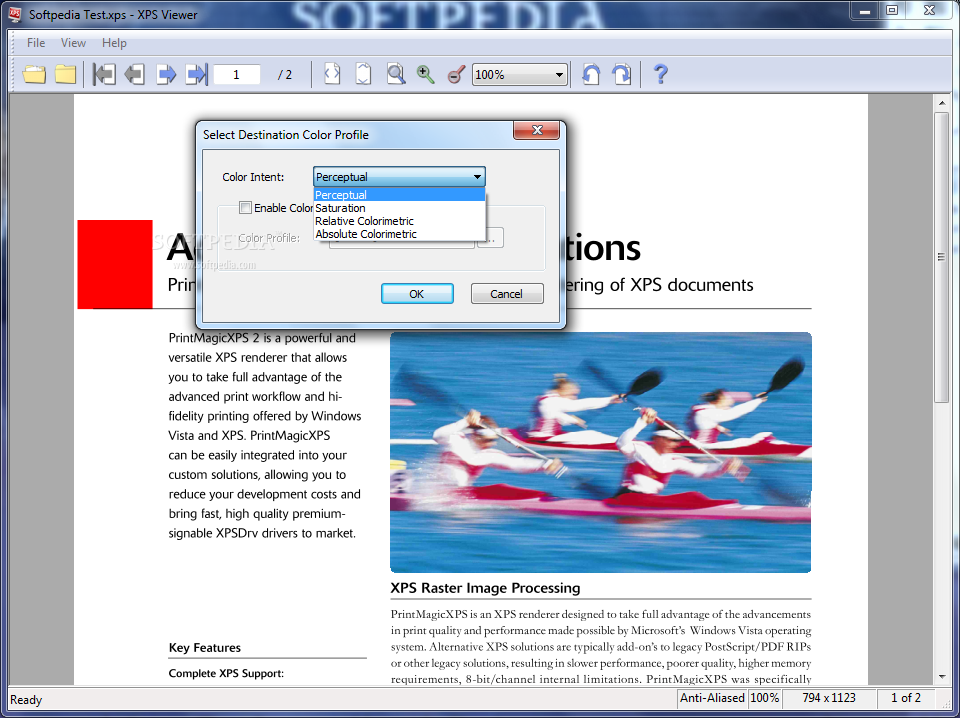Click OK in color profile dialog
The image size is (960, 718).
417,294
